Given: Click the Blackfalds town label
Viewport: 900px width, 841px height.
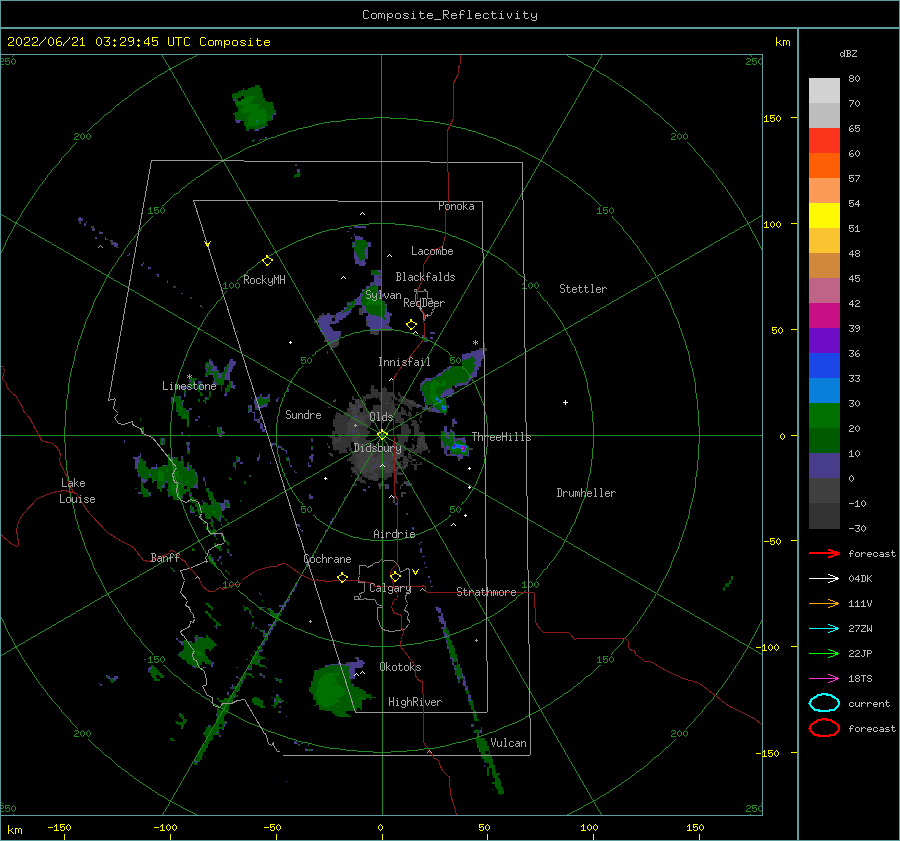Looking at the screenshot, I should click(425, 277).
